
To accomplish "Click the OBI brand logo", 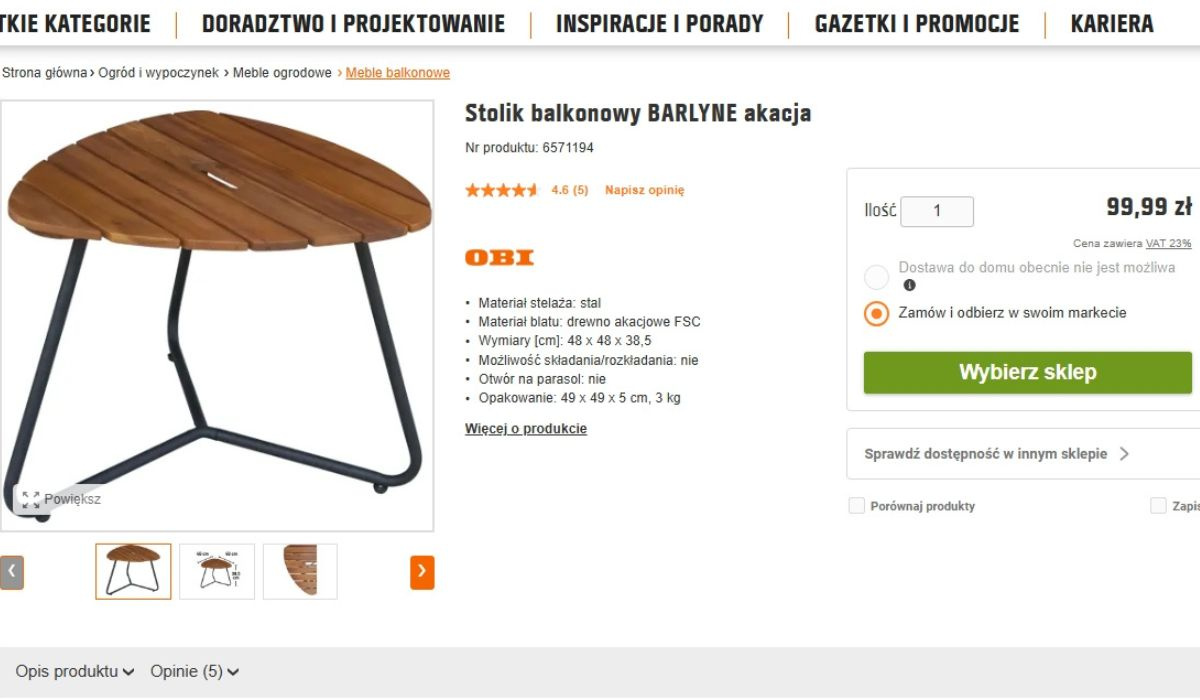I will 499,257.
